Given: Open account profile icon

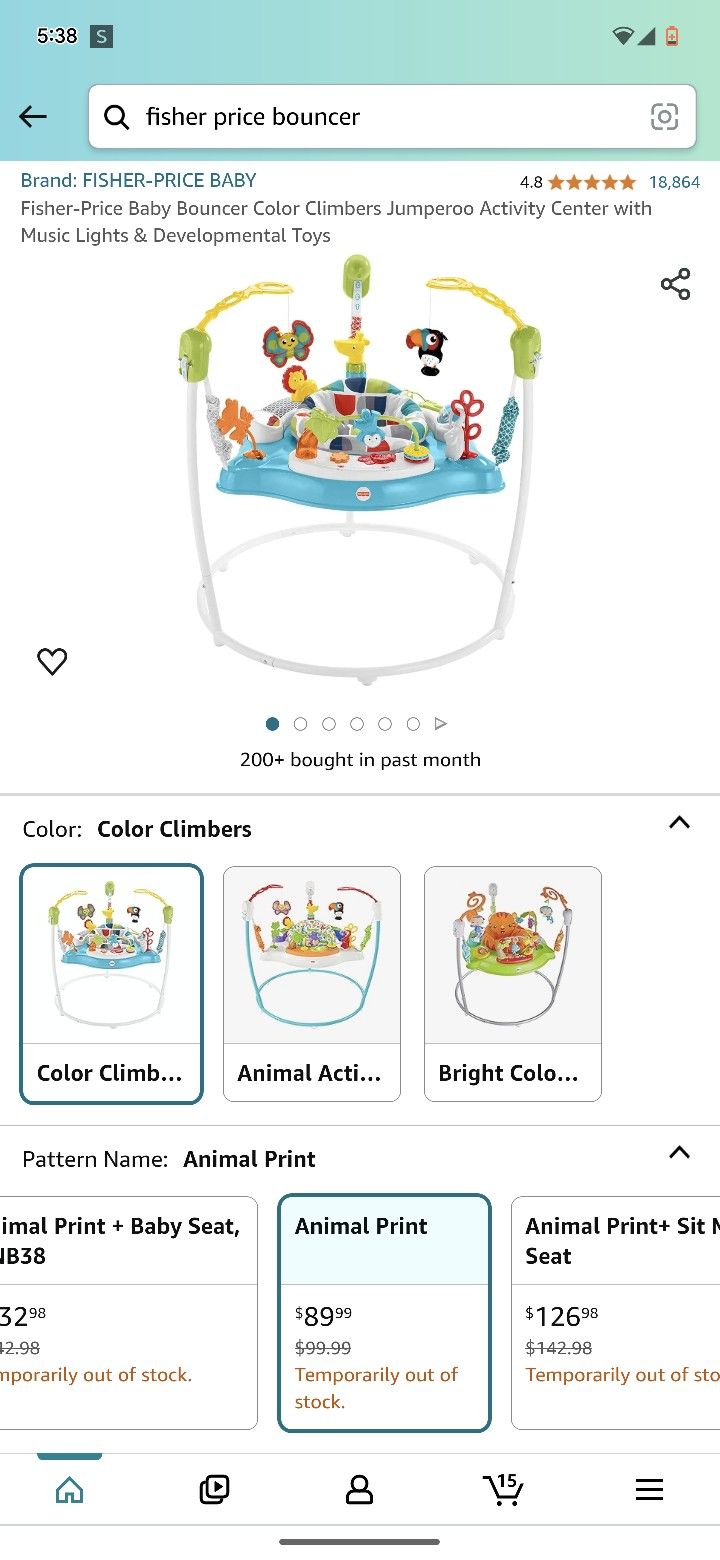Looking at the screenshot, I should (x=359, y=1490).
